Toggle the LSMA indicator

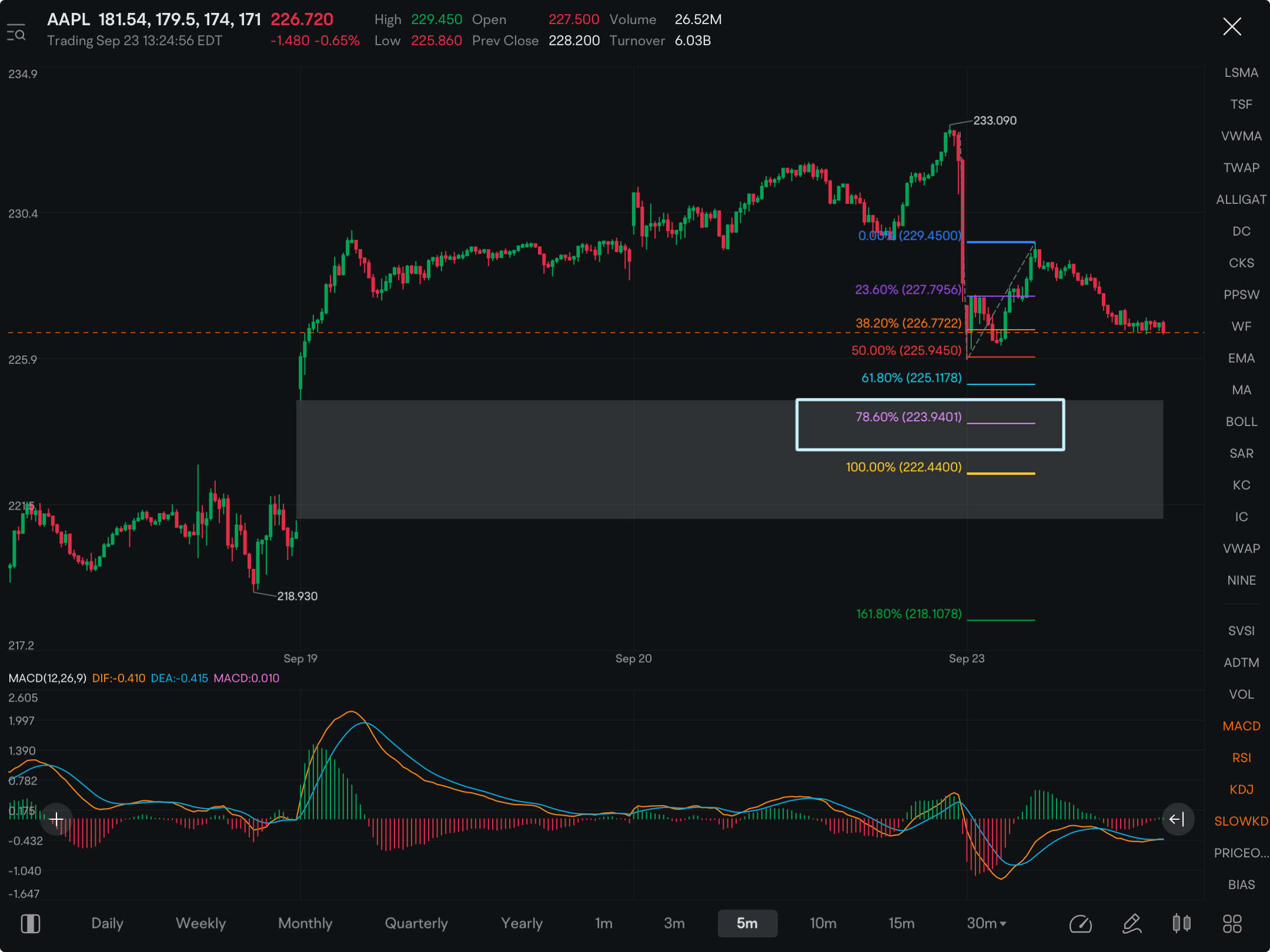click(1241, 72)
